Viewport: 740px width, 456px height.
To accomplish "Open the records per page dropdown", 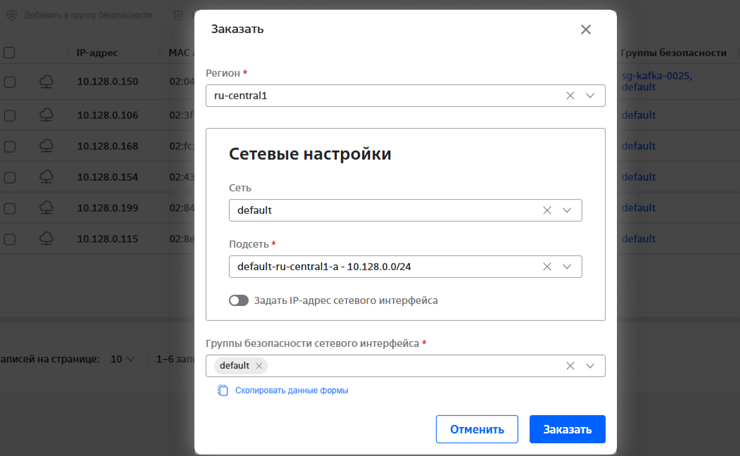I will pyautogui.click(x=123, y=359).
